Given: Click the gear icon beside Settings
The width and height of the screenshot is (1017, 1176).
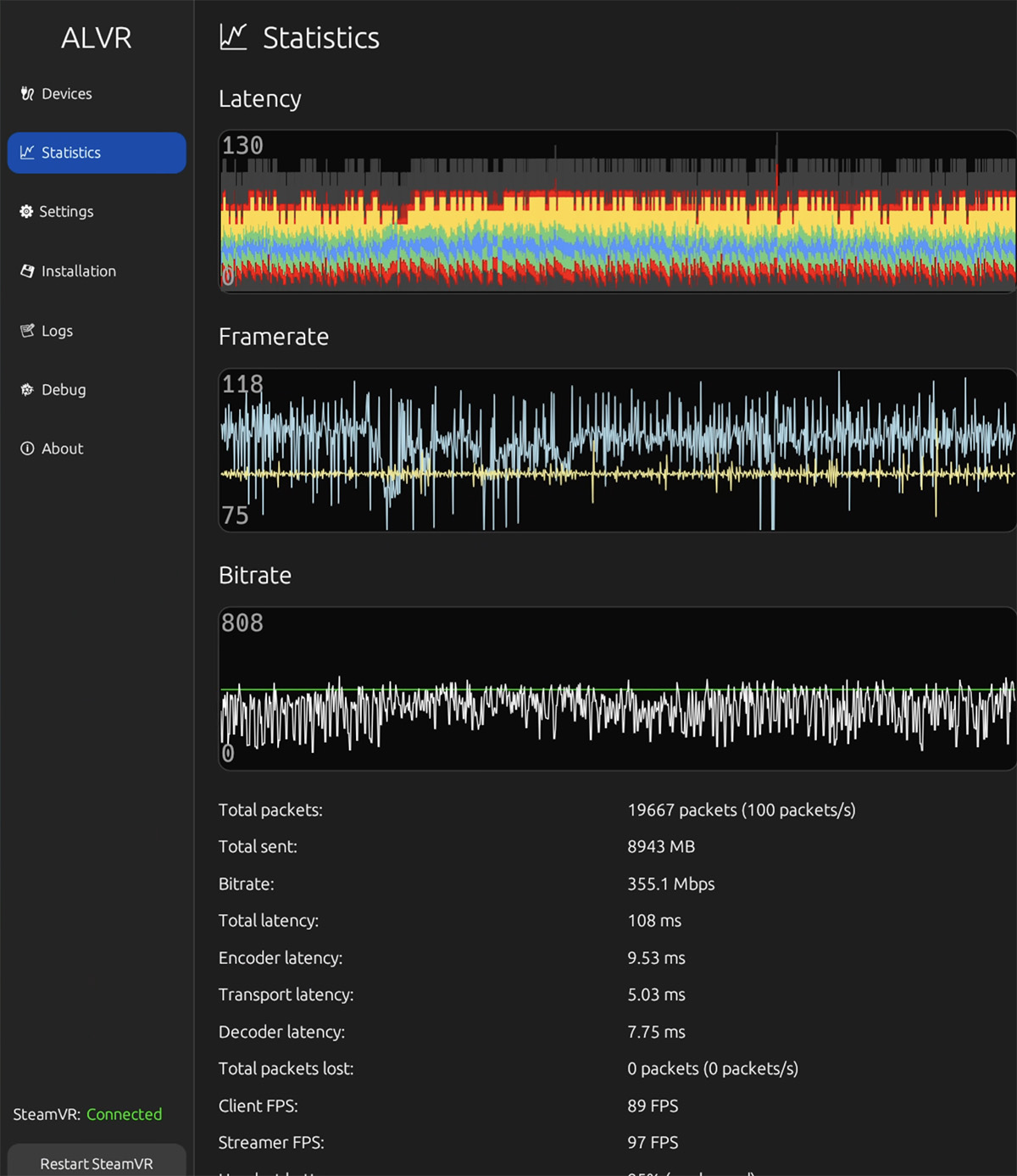Looking at the screenshot, I should pos(26,212).
